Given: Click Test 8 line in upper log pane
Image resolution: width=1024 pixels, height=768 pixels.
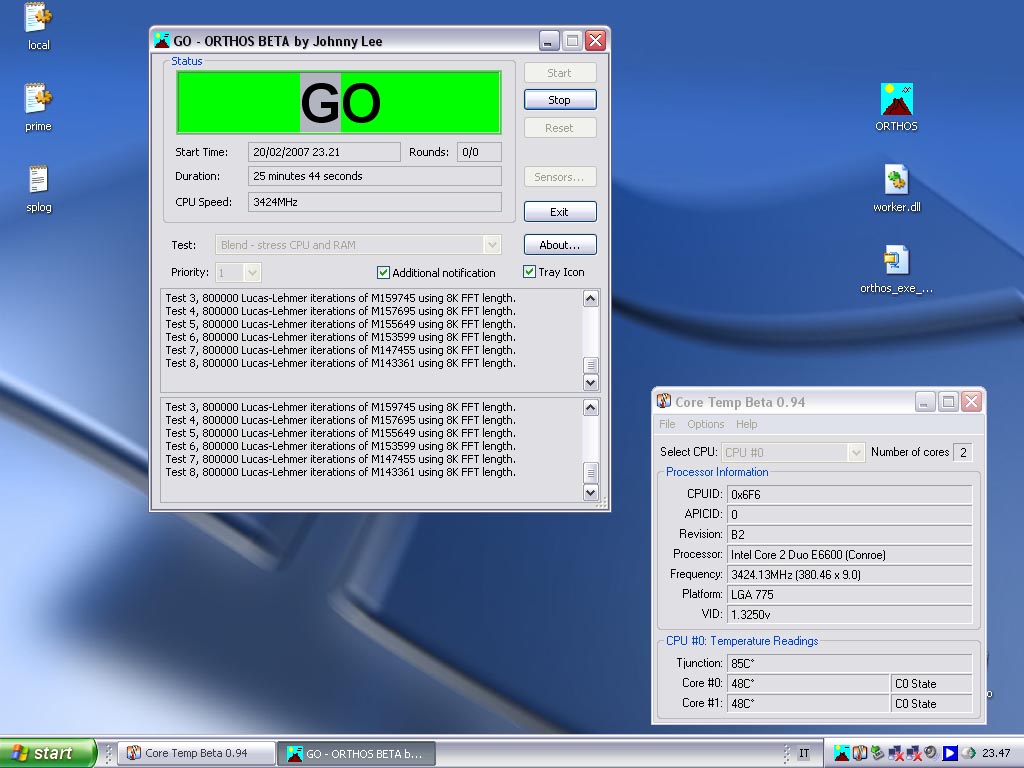Looking at the screenshot, I should 340,363.
